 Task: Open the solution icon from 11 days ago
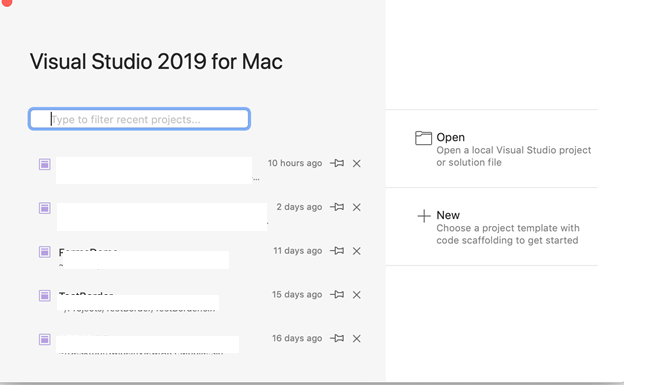tap(45, 252)
